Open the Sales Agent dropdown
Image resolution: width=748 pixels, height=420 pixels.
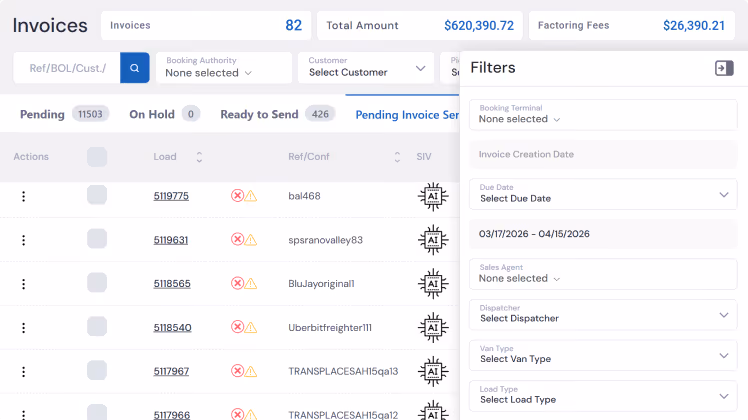(x=603, y=274)
